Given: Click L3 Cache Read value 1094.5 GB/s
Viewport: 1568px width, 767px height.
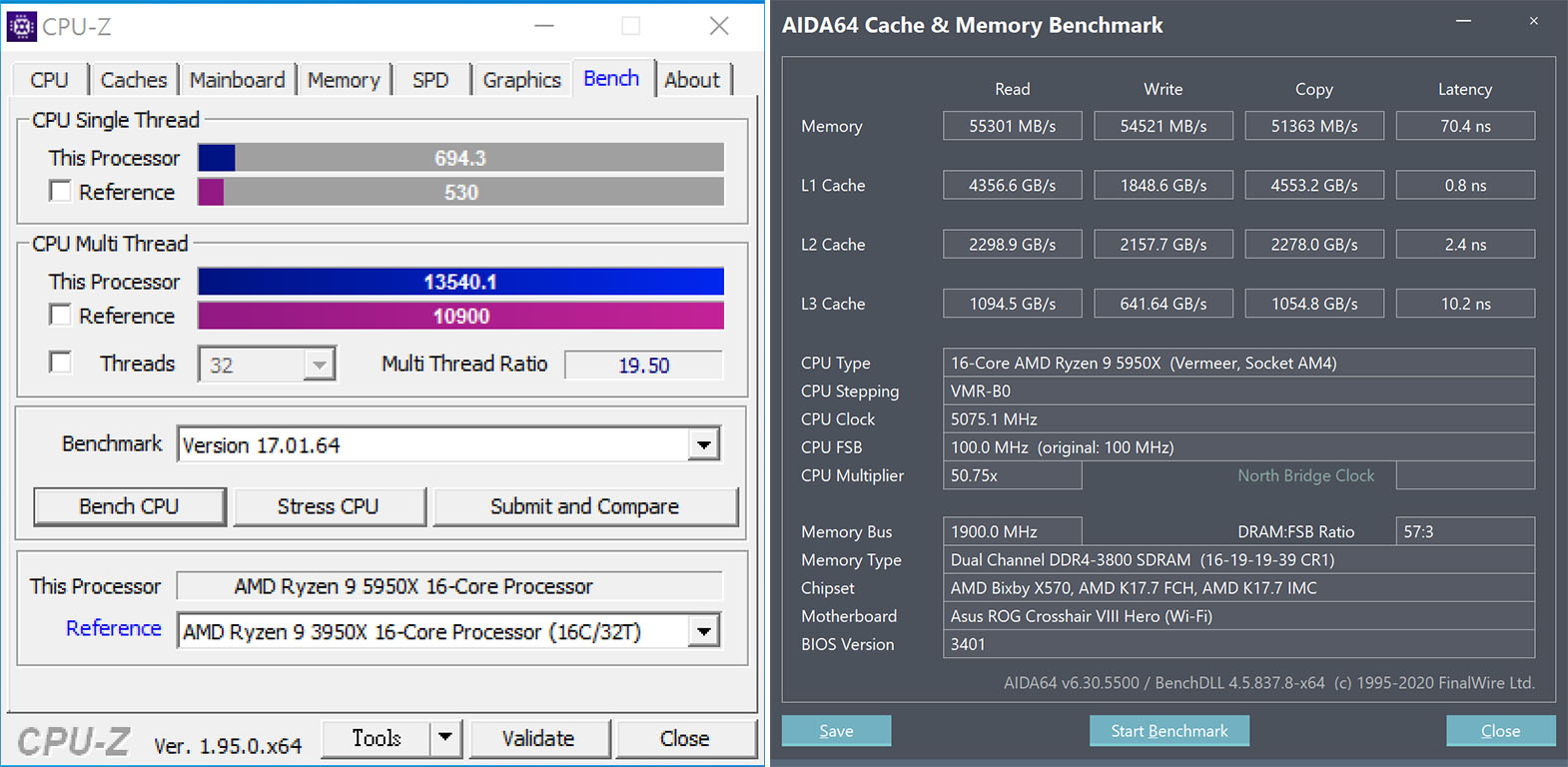Looking at the screenshot, I should (x=1013, y=304).
